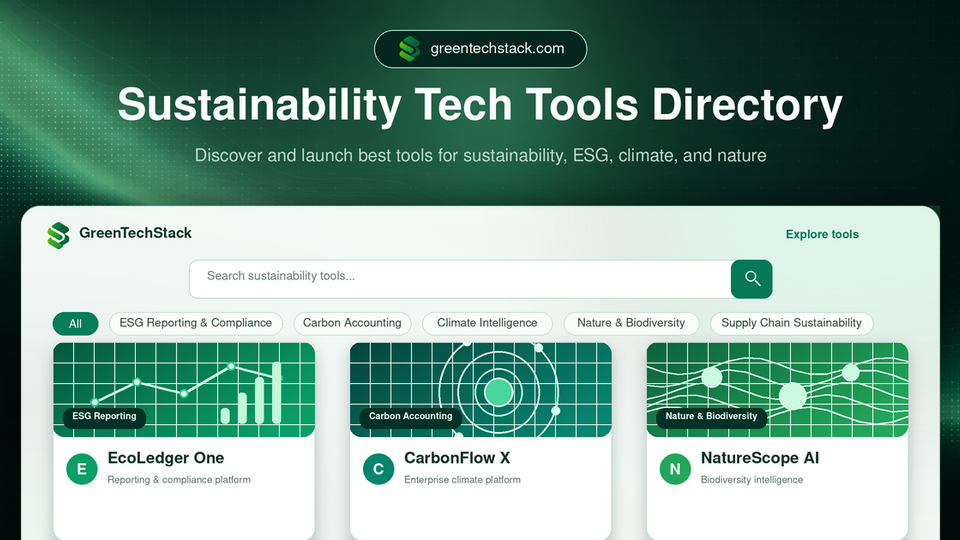960x540 pixels.
Task: Click the EcoLedger One chart thumbnail
Action: click(184, 389)
